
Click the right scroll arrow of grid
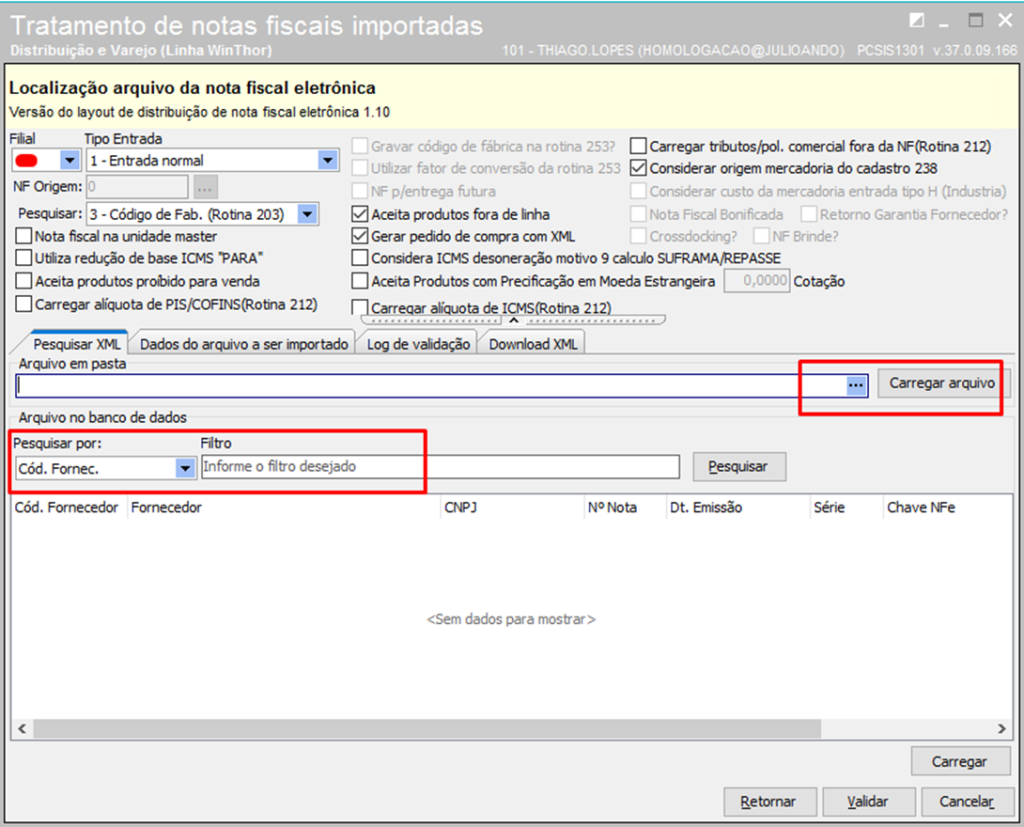(1002, 728)
